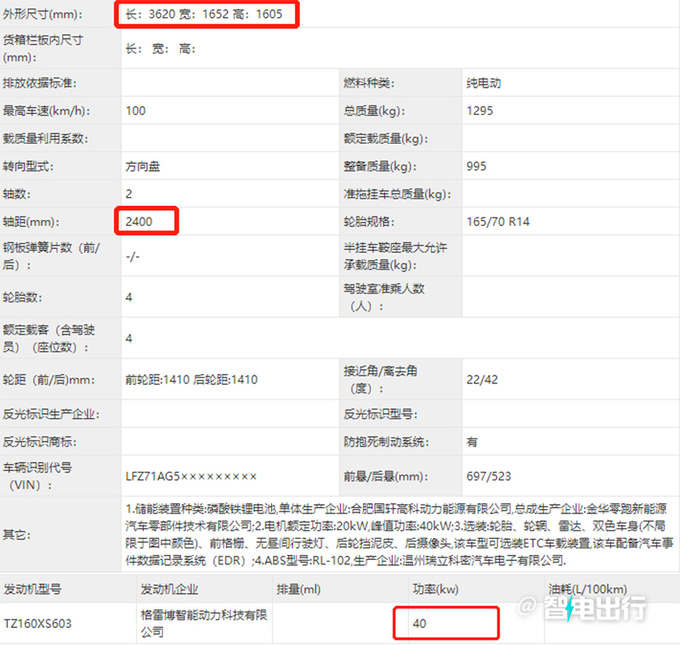Click the 其它 remarks paragraph text
Viewport: 680px width, 645px height.
[x=399, y=534]
